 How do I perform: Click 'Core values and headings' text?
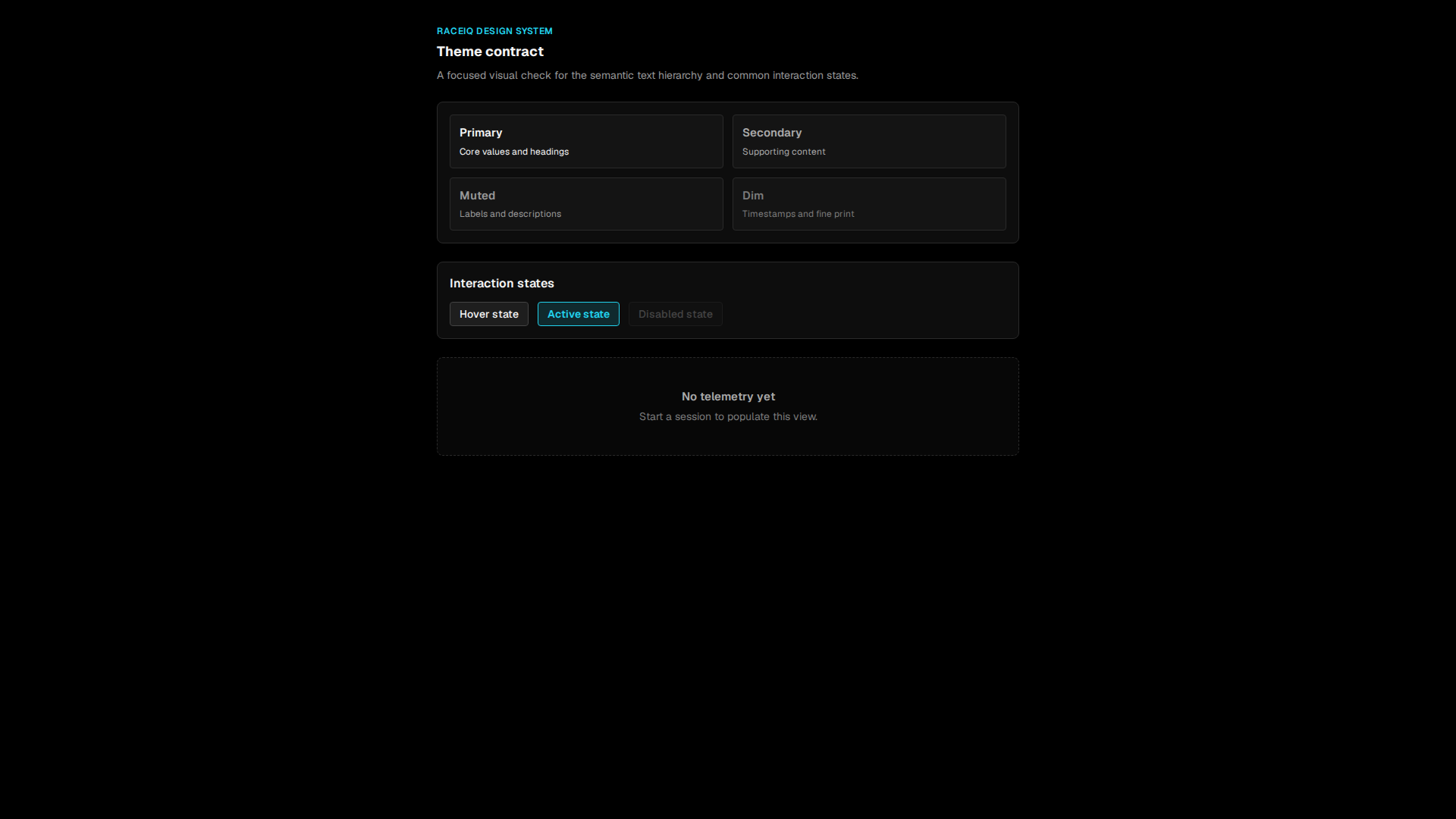pyautogui.click(x=514, y=152)
